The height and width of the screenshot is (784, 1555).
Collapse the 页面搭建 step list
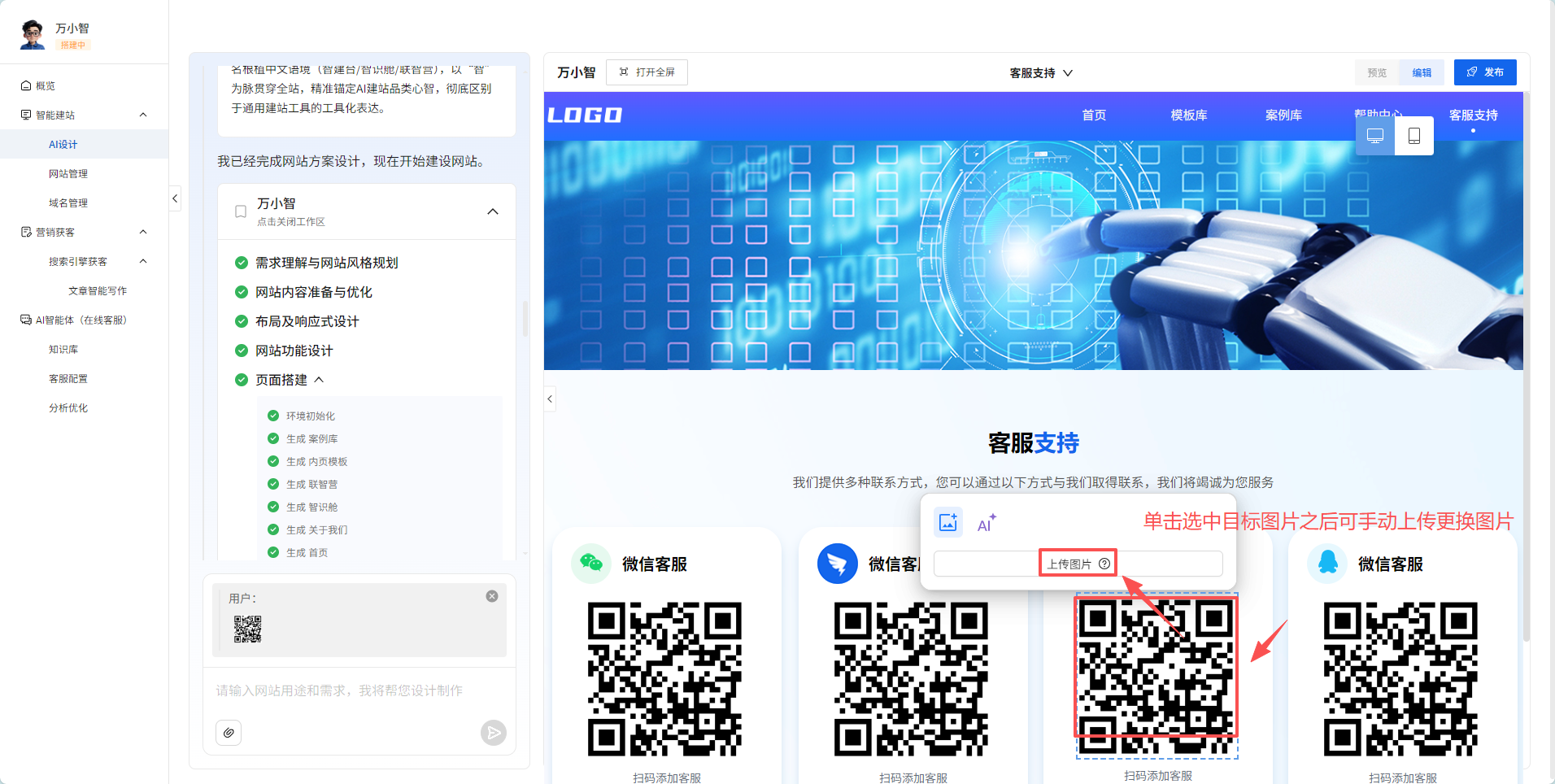[319, 380]
